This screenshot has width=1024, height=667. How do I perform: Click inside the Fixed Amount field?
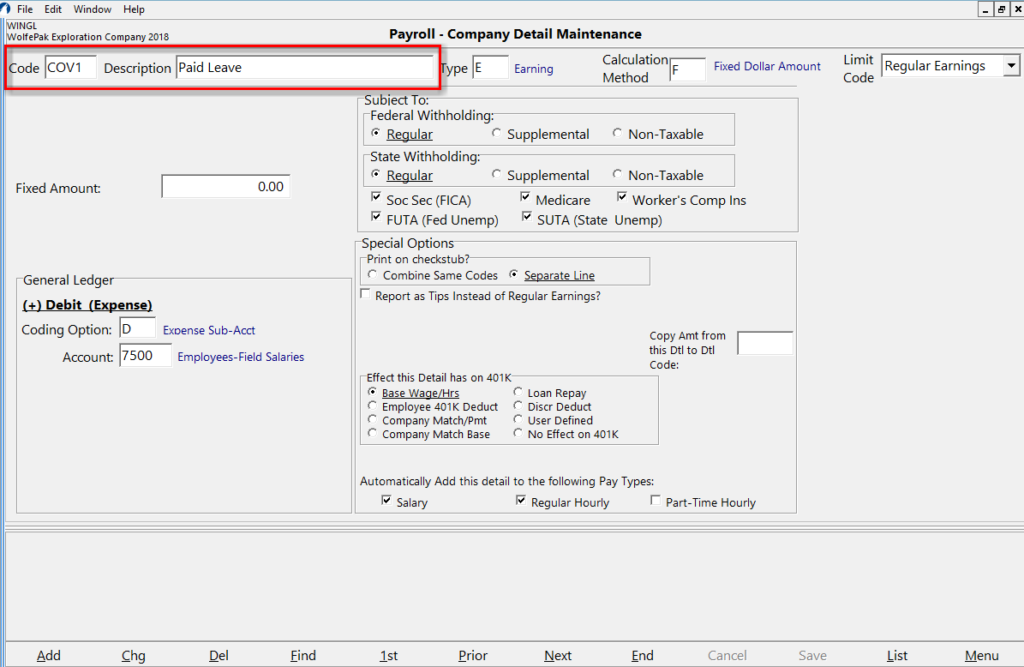pos(225,187)
